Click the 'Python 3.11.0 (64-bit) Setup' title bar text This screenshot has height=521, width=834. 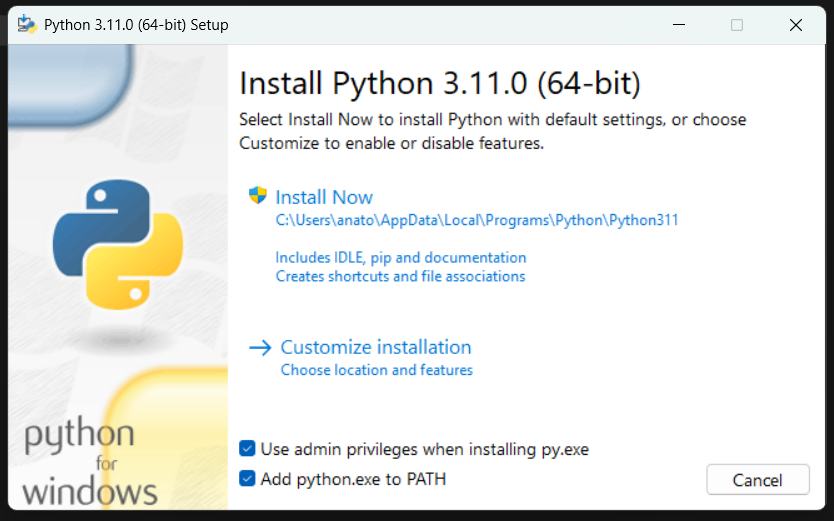[x=136, y=25]
